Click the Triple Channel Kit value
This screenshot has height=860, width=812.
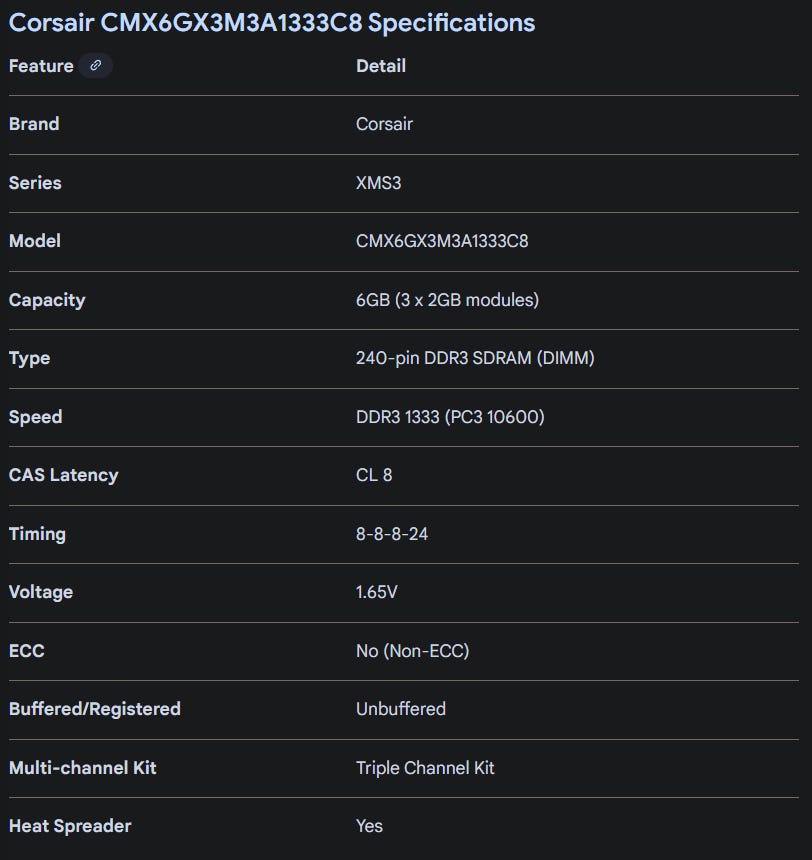tap(425, 768)
